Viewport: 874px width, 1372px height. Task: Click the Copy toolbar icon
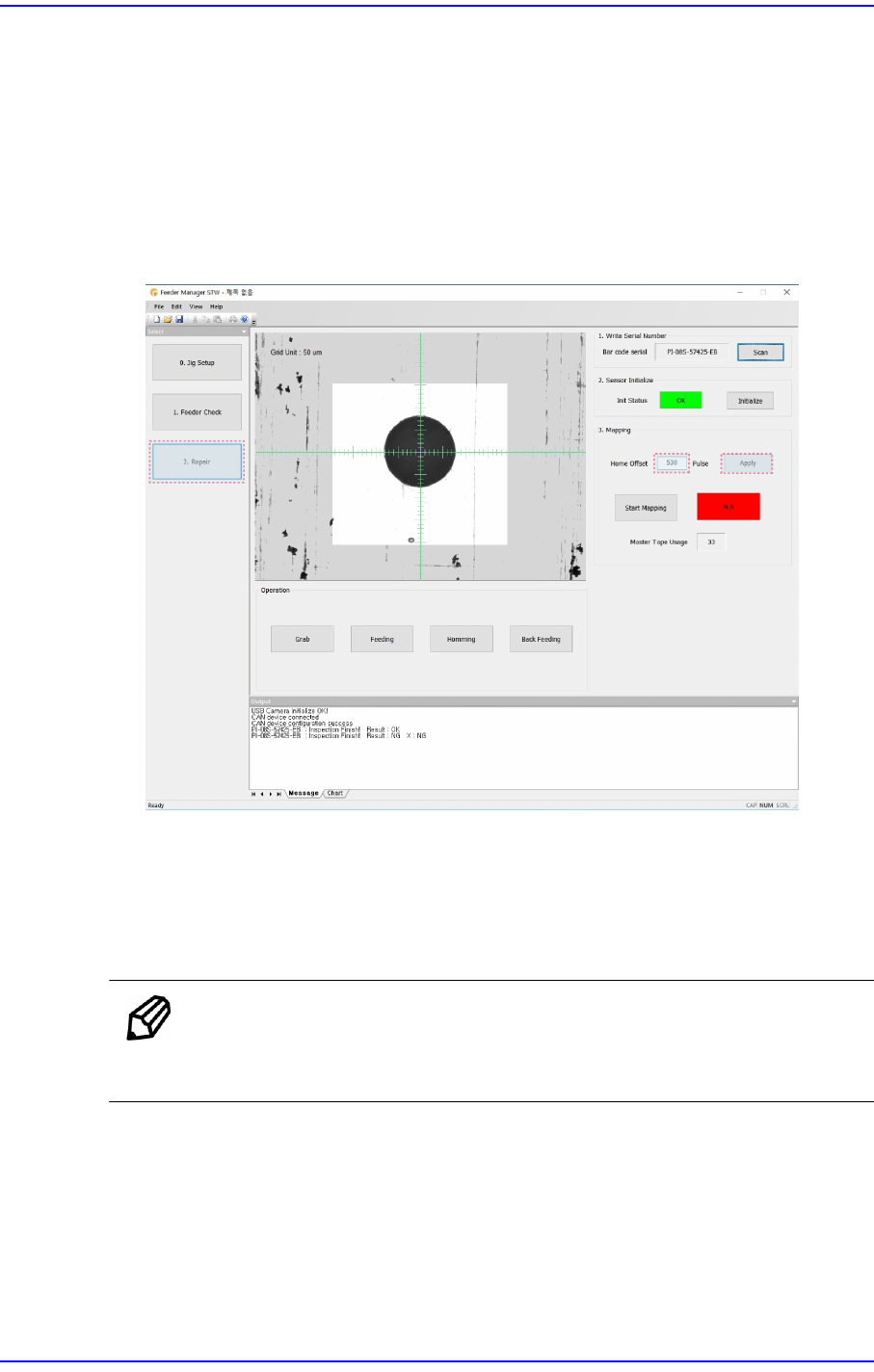point(206,319)
